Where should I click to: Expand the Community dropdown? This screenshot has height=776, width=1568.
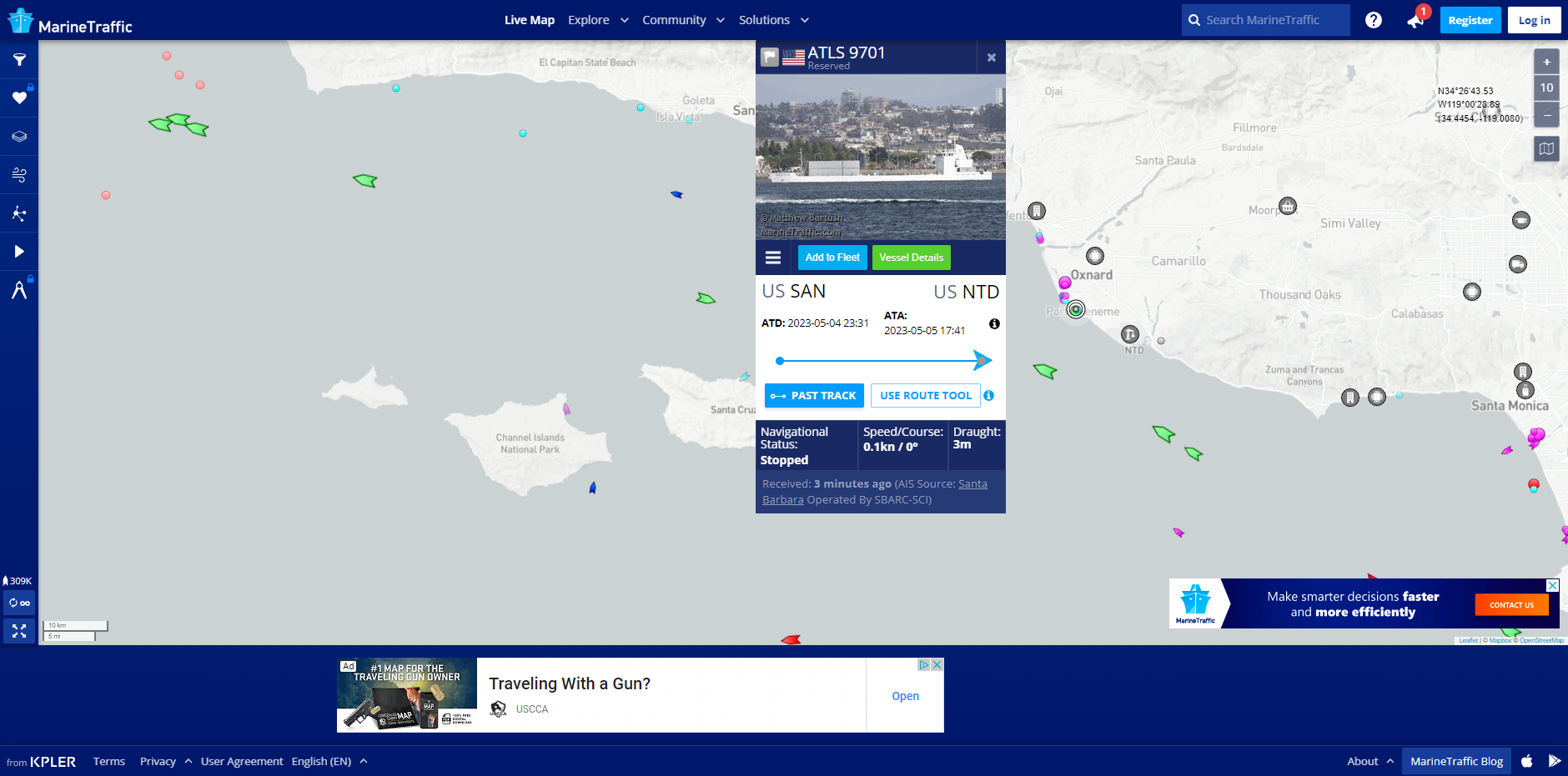tap(683, 20)
